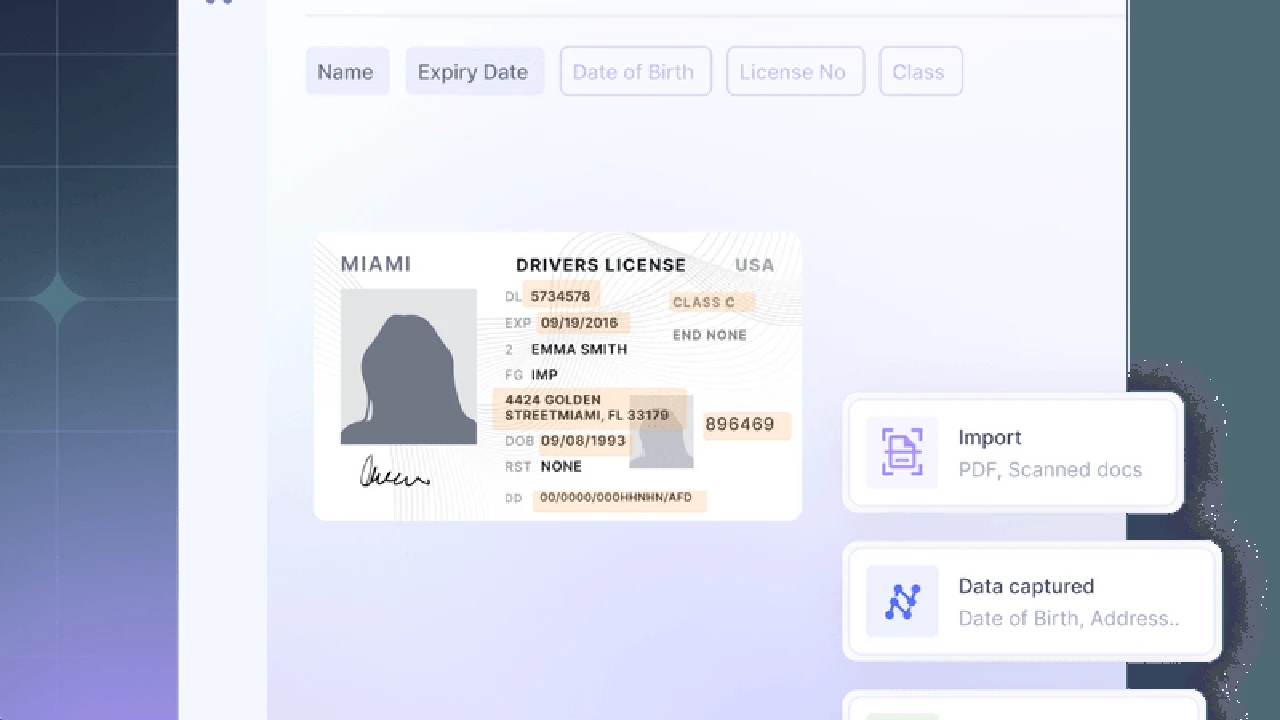Viewport: 1280px width, 720px height.
Task: Click the small ghost photo on the license
Action: [661, 432]
